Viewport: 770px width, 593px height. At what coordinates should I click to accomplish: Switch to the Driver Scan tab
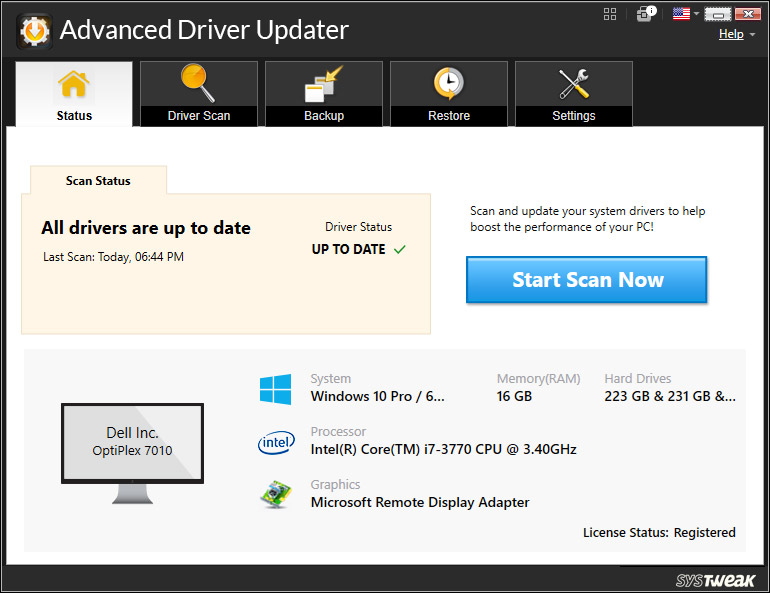[199, 94]
